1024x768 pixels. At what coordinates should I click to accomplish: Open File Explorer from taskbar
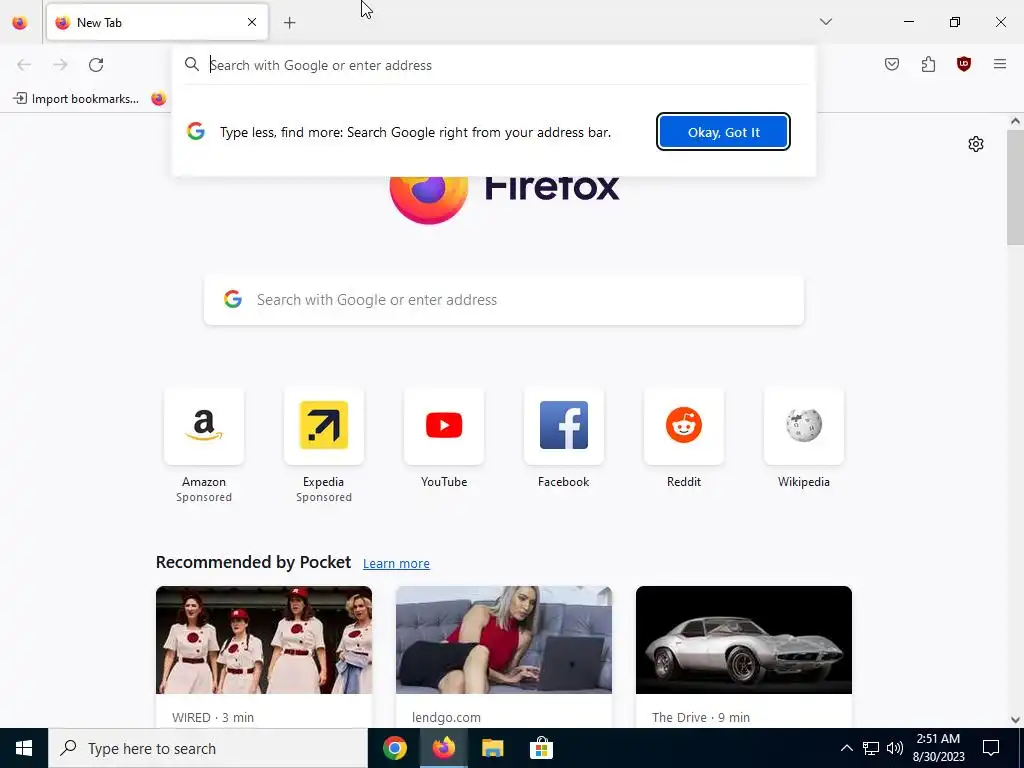(x=492, y=748)
